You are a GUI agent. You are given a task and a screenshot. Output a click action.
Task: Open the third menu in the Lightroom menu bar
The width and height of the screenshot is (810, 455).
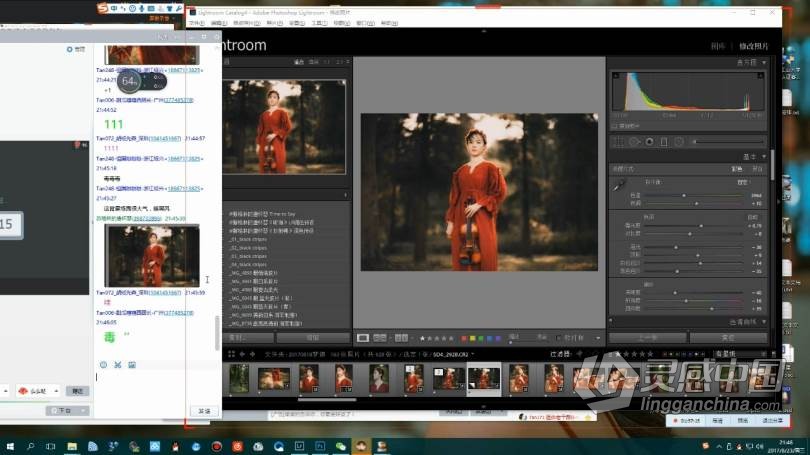coord(246,23)
